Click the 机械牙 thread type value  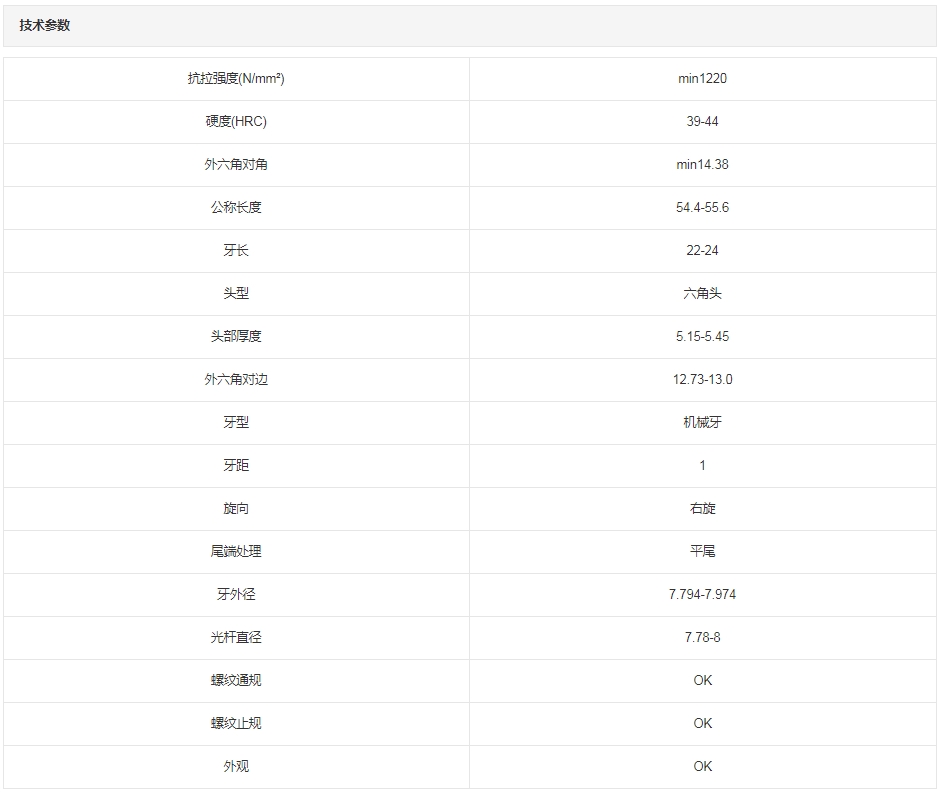[x=702, y=423]
